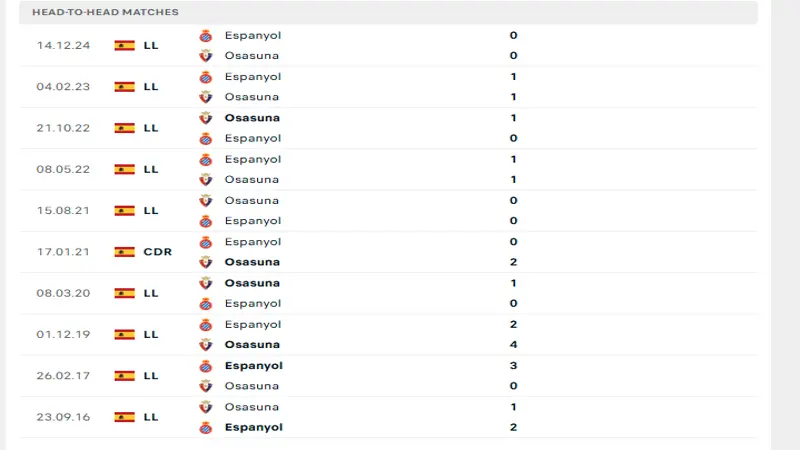Select bold Espanyol name in 26.02.17 match
Image resolution: width=800 pixels, height=450 pixels.
(254, 366)
